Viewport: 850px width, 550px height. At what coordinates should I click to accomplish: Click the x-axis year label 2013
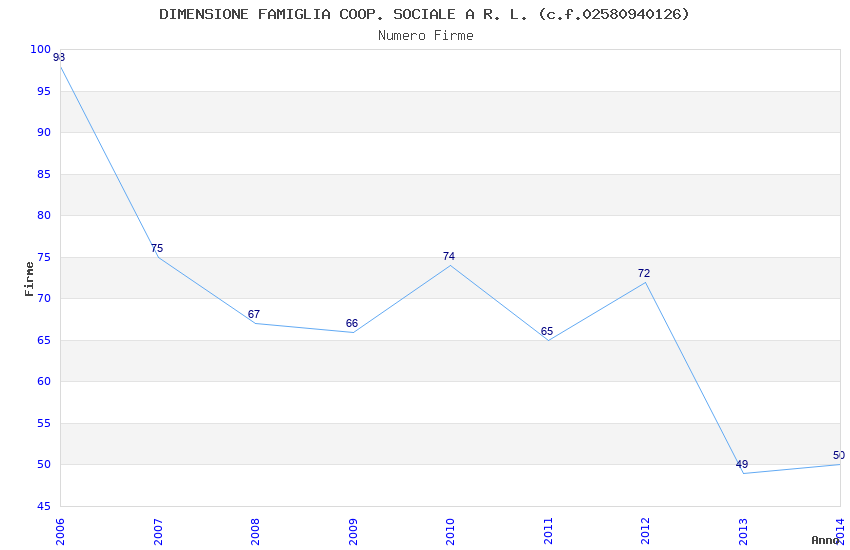[x=743, y=532]
